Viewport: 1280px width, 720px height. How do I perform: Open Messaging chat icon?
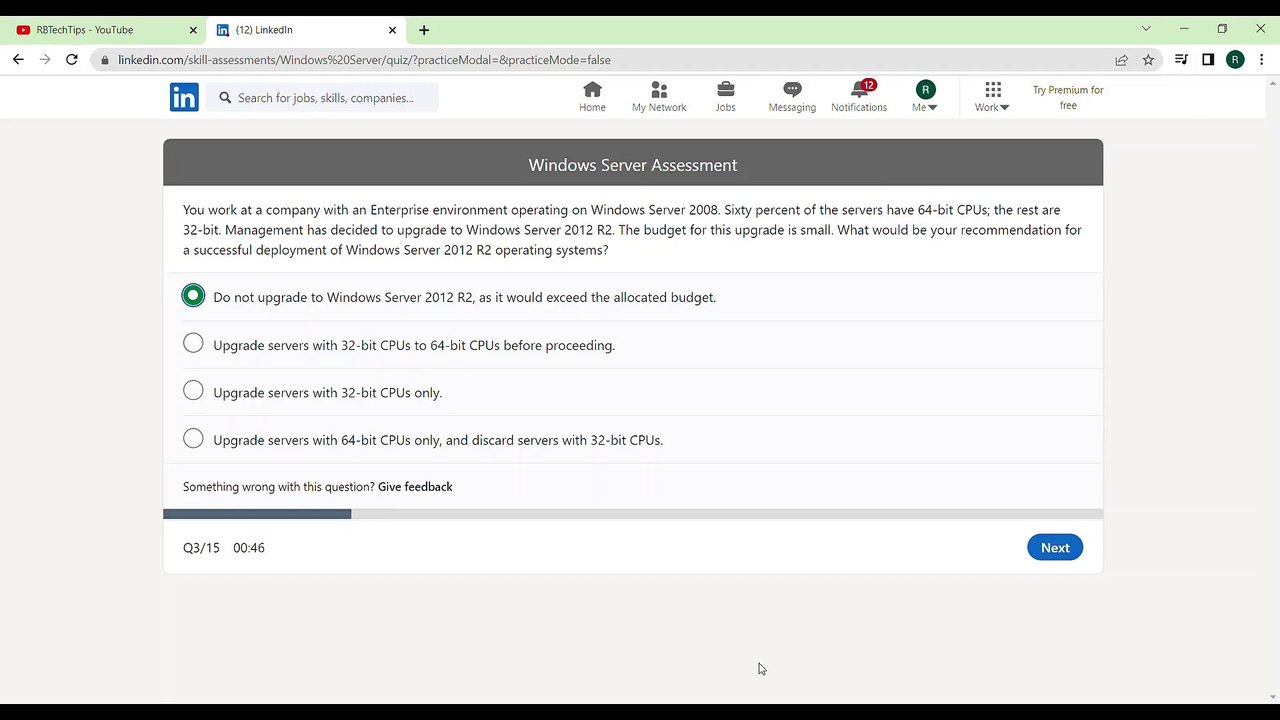click(x=792, y=97)
